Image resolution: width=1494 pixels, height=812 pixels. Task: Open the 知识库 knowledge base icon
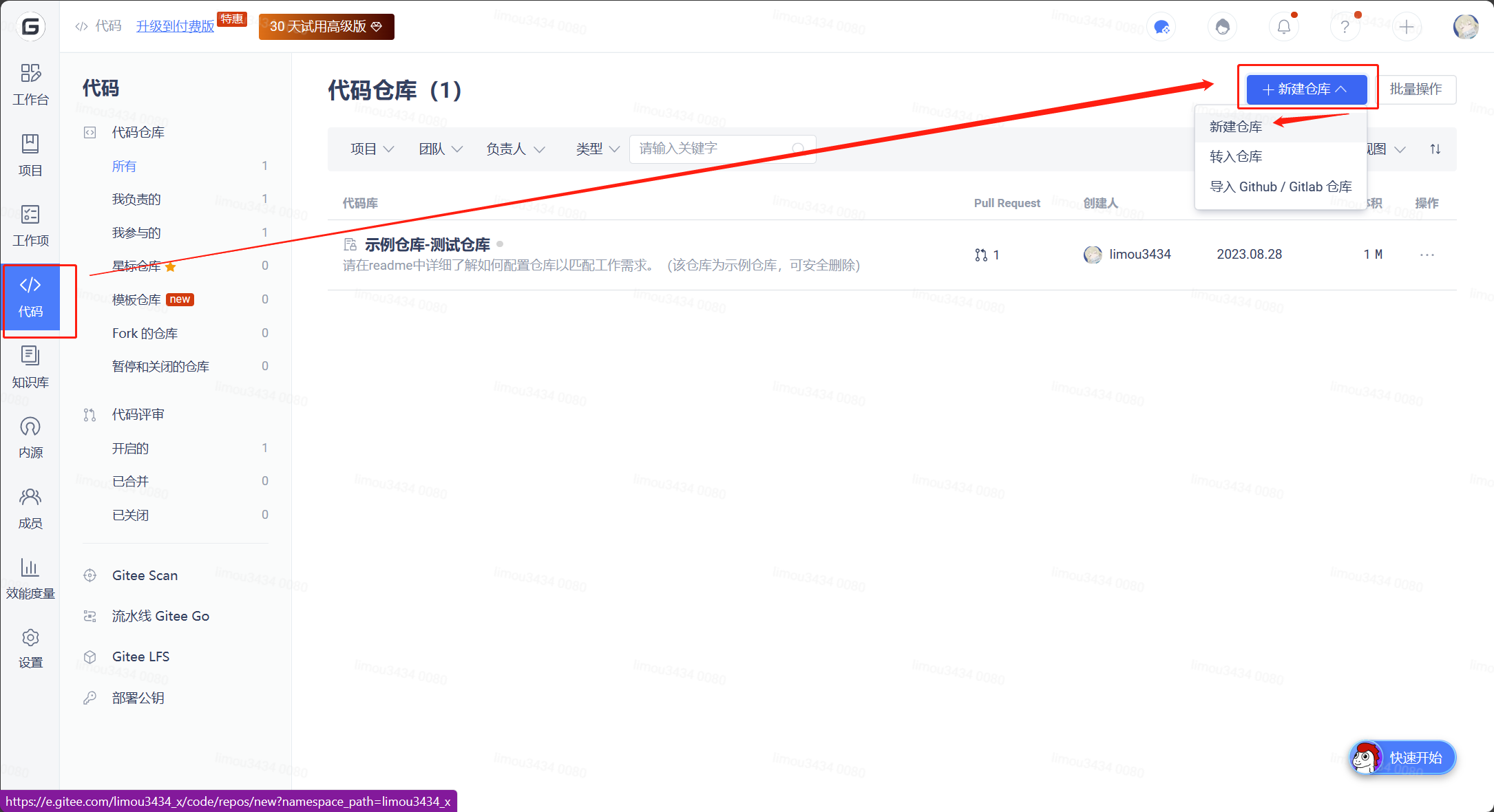click(30, 367)
